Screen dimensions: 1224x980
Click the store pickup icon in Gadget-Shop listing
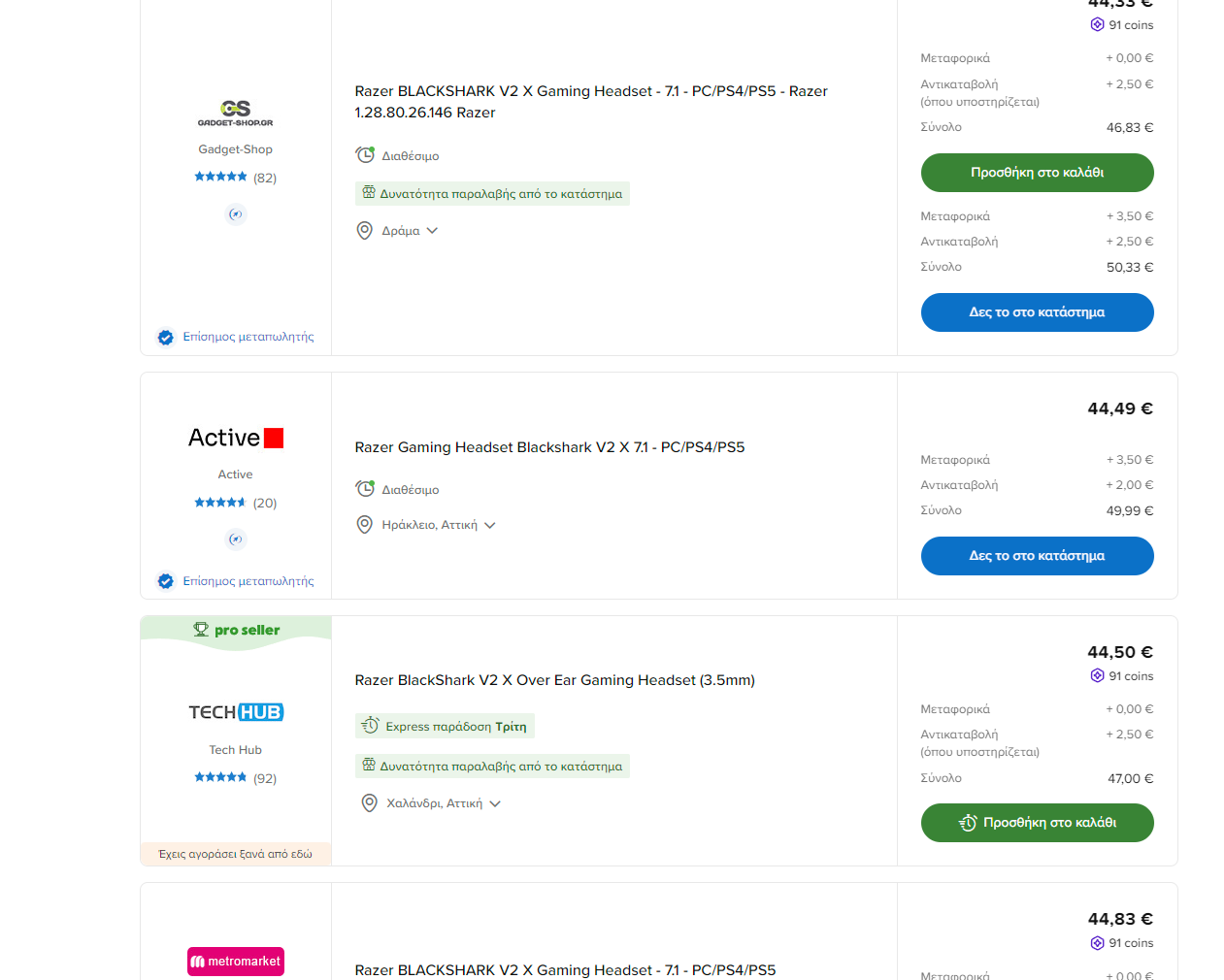pos(369,193)
